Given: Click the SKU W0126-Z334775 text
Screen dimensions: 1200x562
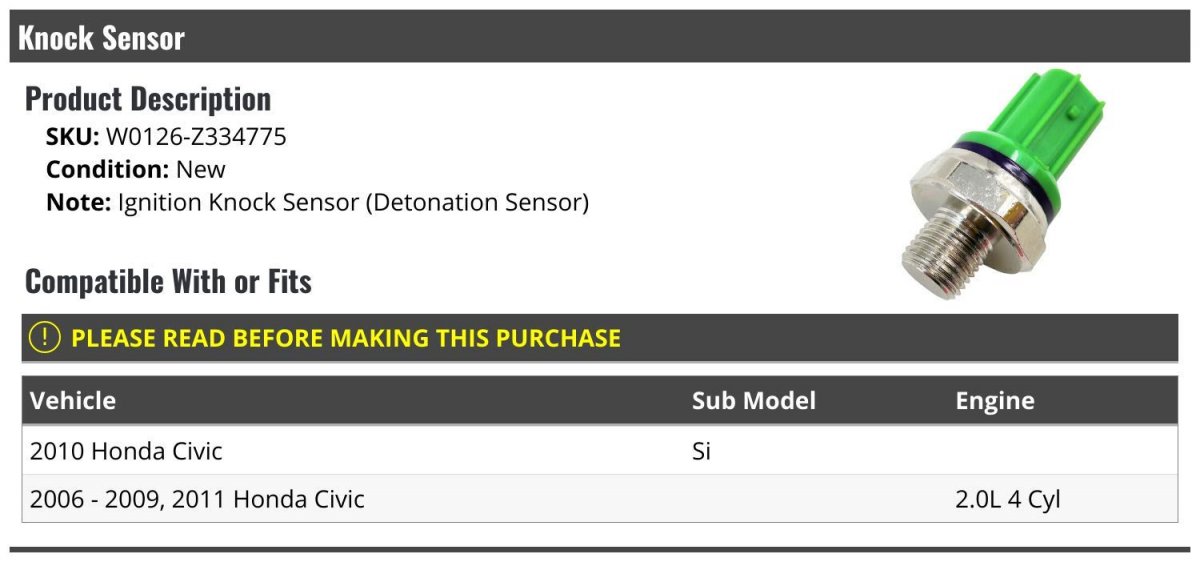Looking at the screenshot, I should tap(166, 137).
